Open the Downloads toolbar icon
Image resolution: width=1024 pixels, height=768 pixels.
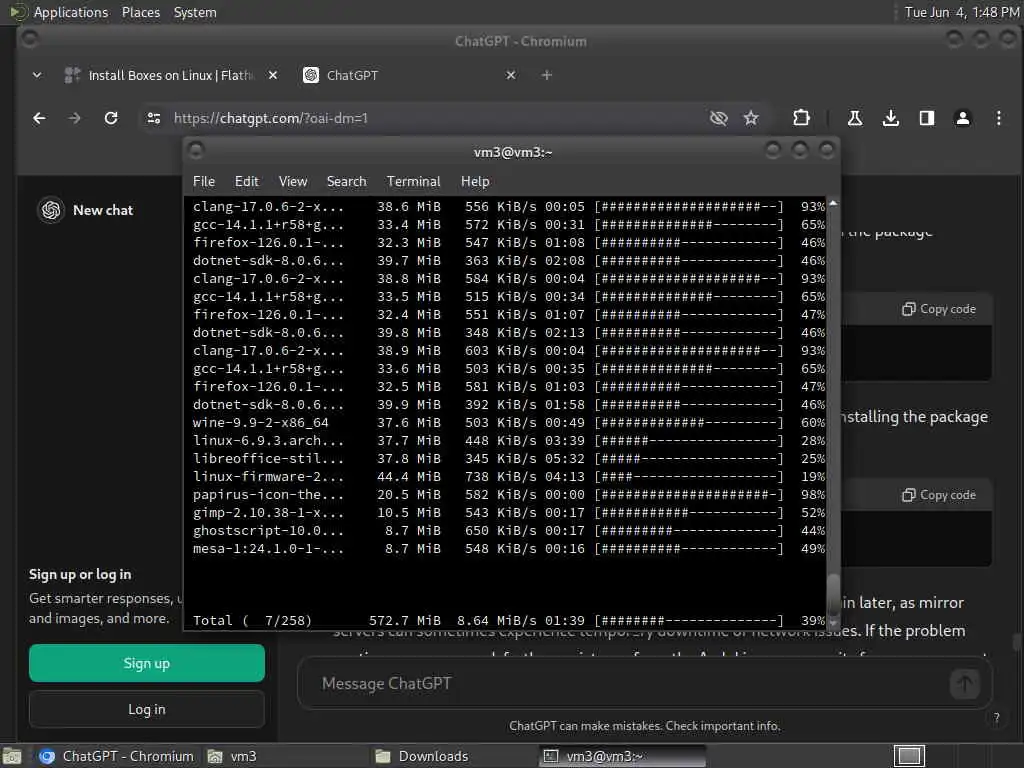click(891, 118)
